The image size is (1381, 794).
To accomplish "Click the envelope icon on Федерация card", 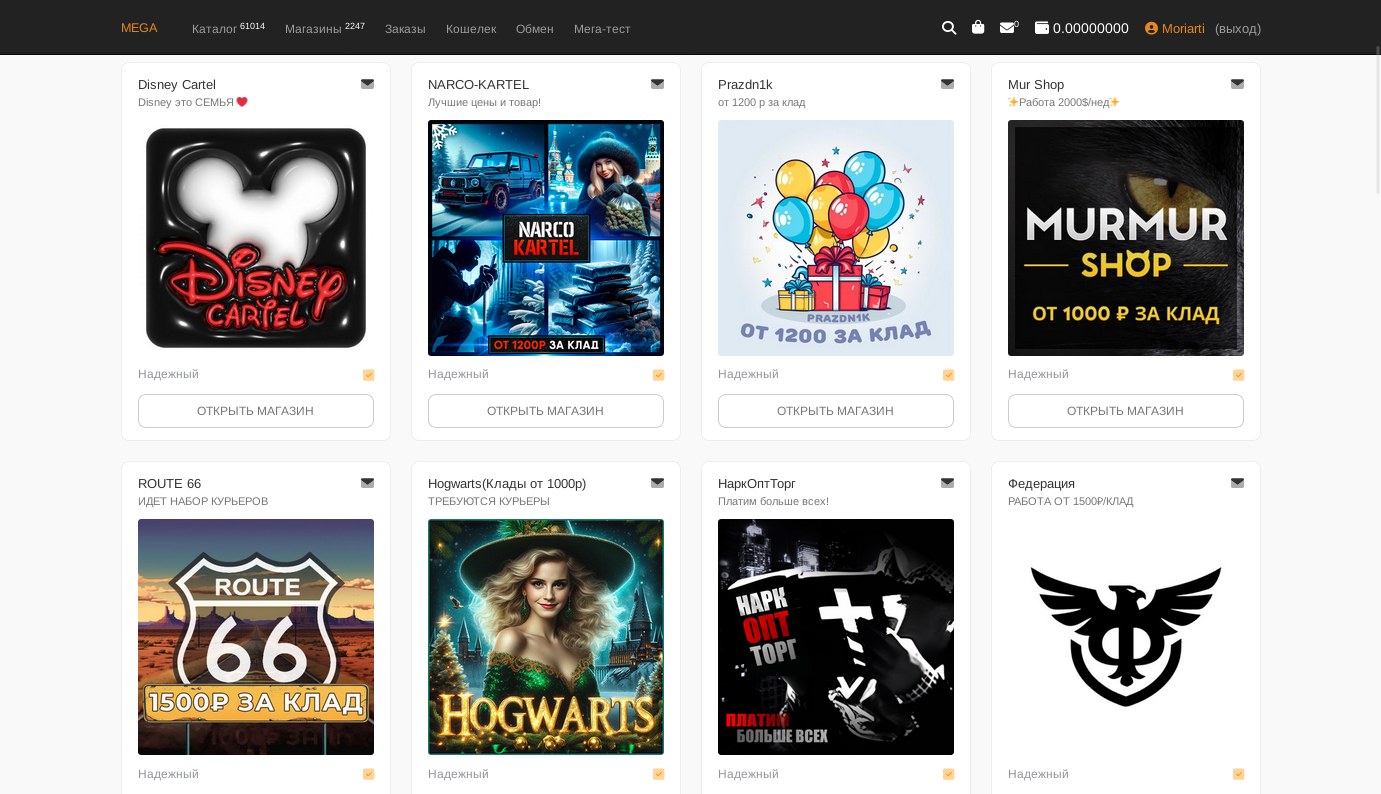I will [x=1237, y=483].
